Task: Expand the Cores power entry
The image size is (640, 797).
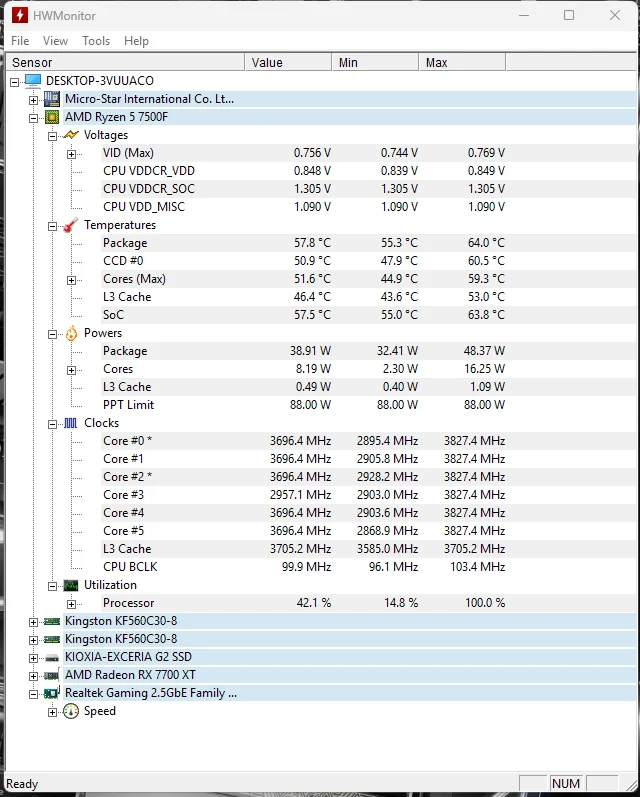Action: pos(72,370)
